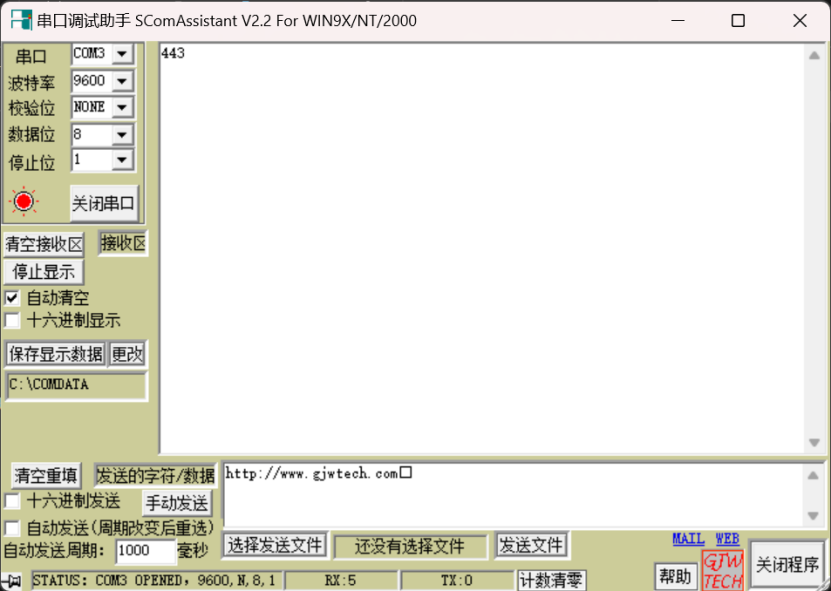
Task: Click the 自动发送周期 1000 input field
Action: coord(145,551)
